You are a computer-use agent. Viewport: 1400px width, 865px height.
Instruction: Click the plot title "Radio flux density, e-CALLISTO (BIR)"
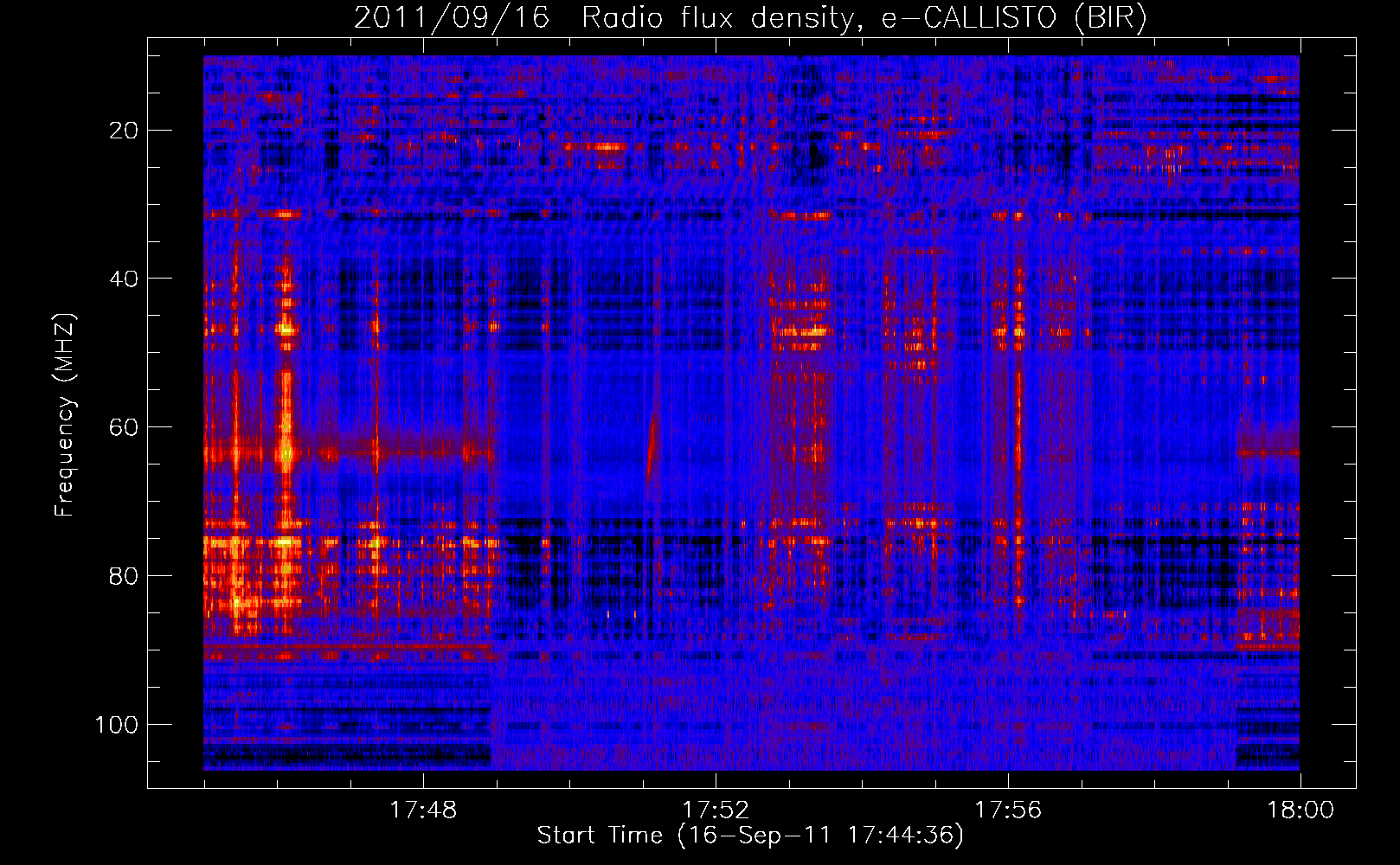pos(864,18)
